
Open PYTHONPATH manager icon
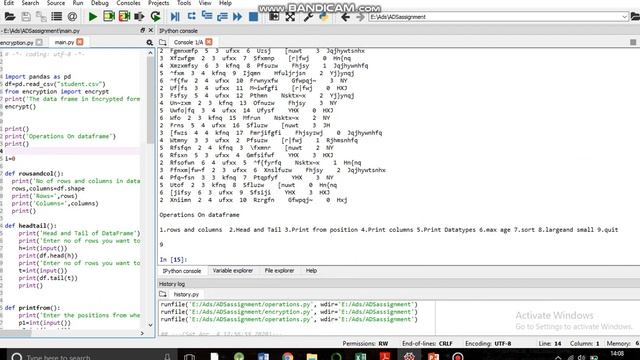(324, 17)
